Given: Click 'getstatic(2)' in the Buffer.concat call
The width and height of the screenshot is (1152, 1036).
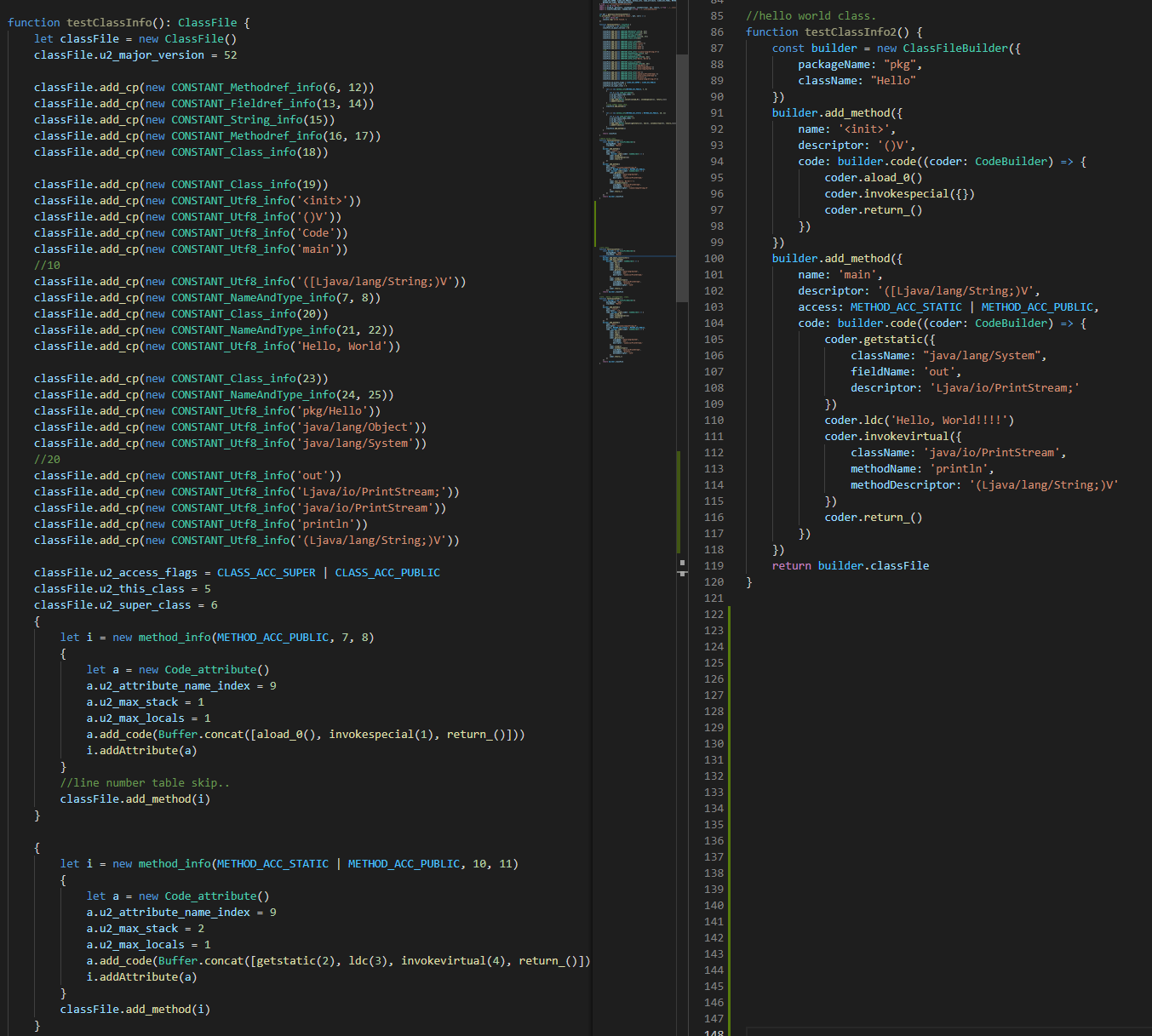Looking at the screenshot, I should pyautogui.click(x=295, y=961).
